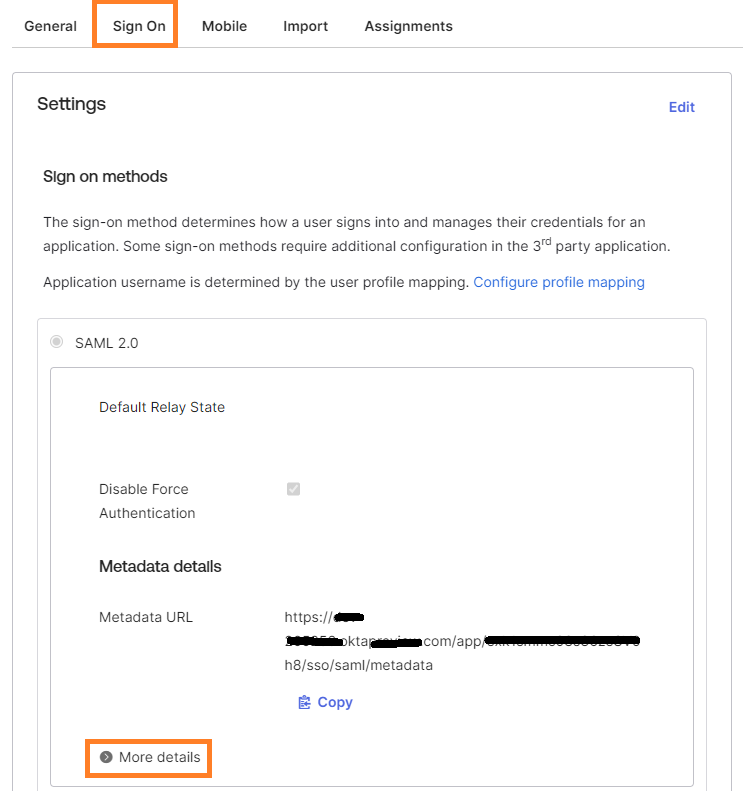The width and height of the screenshot is (743, 791).
Task: Click the Sign on methods heading
Action: tap(105, 177)
